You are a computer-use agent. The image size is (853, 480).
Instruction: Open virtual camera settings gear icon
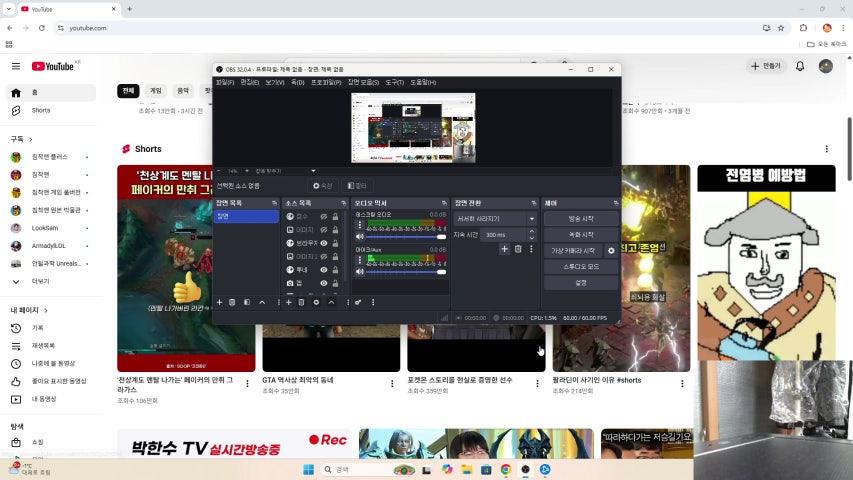point(611,251)
